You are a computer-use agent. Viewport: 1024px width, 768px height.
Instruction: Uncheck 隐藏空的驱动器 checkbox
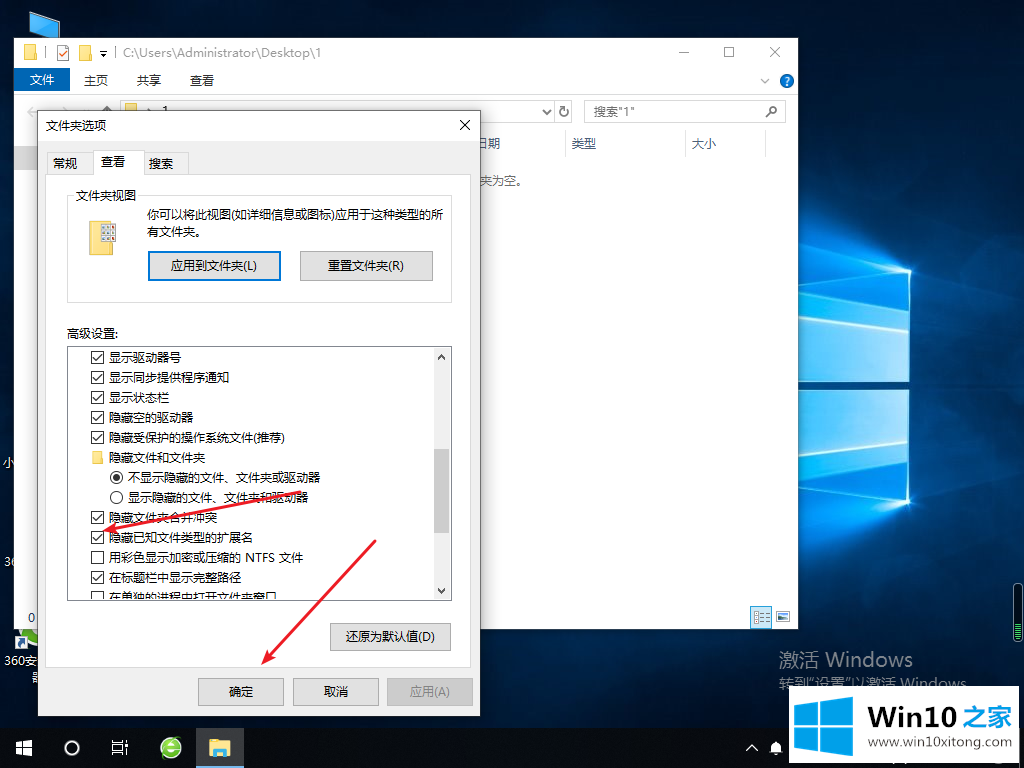(97, 418)
